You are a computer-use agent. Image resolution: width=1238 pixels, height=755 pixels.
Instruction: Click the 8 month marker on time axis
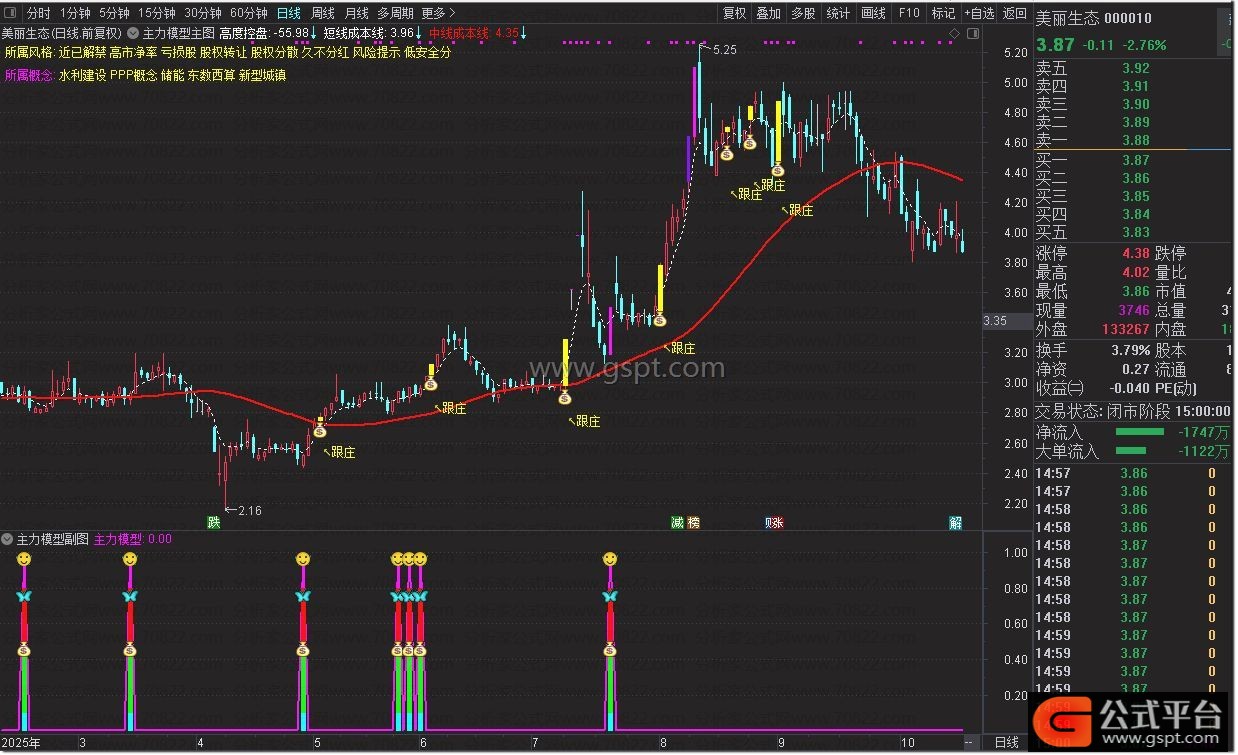point(663,743)
